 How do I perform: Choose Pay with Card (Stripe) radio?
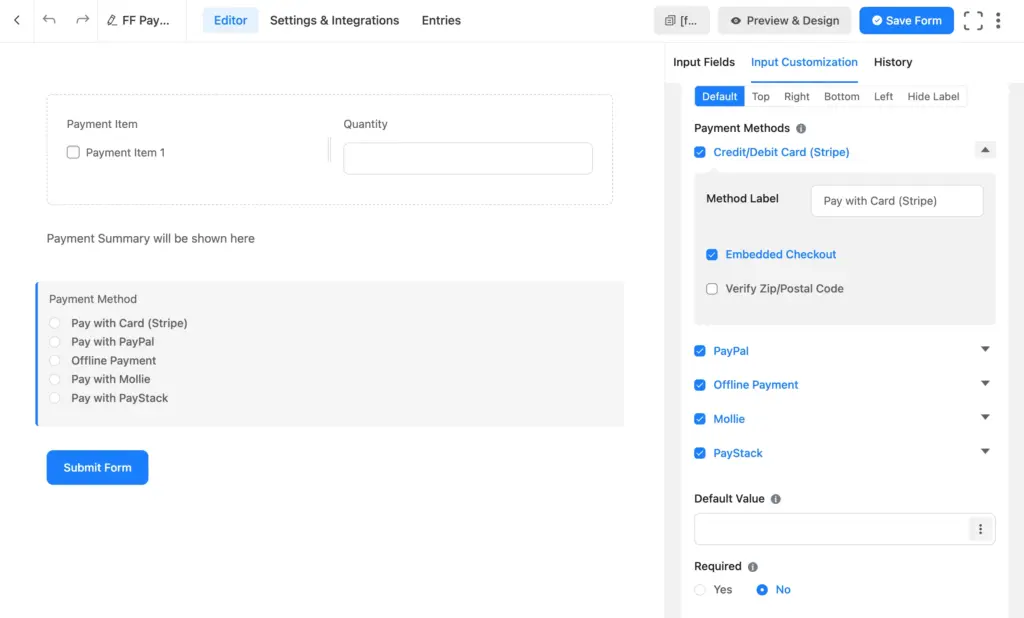(x=55, y=323)
